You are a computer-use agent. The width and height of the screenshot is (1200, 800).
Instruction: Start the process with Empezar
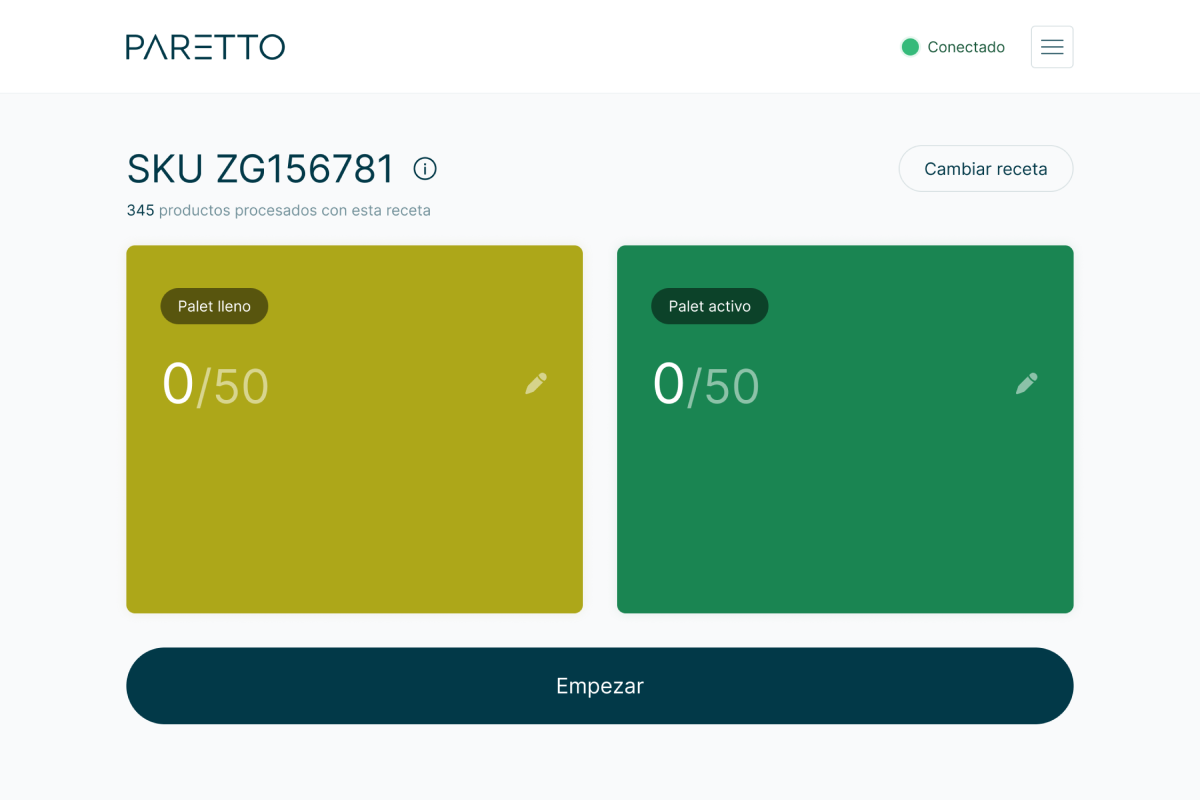[x=600, y=686]
